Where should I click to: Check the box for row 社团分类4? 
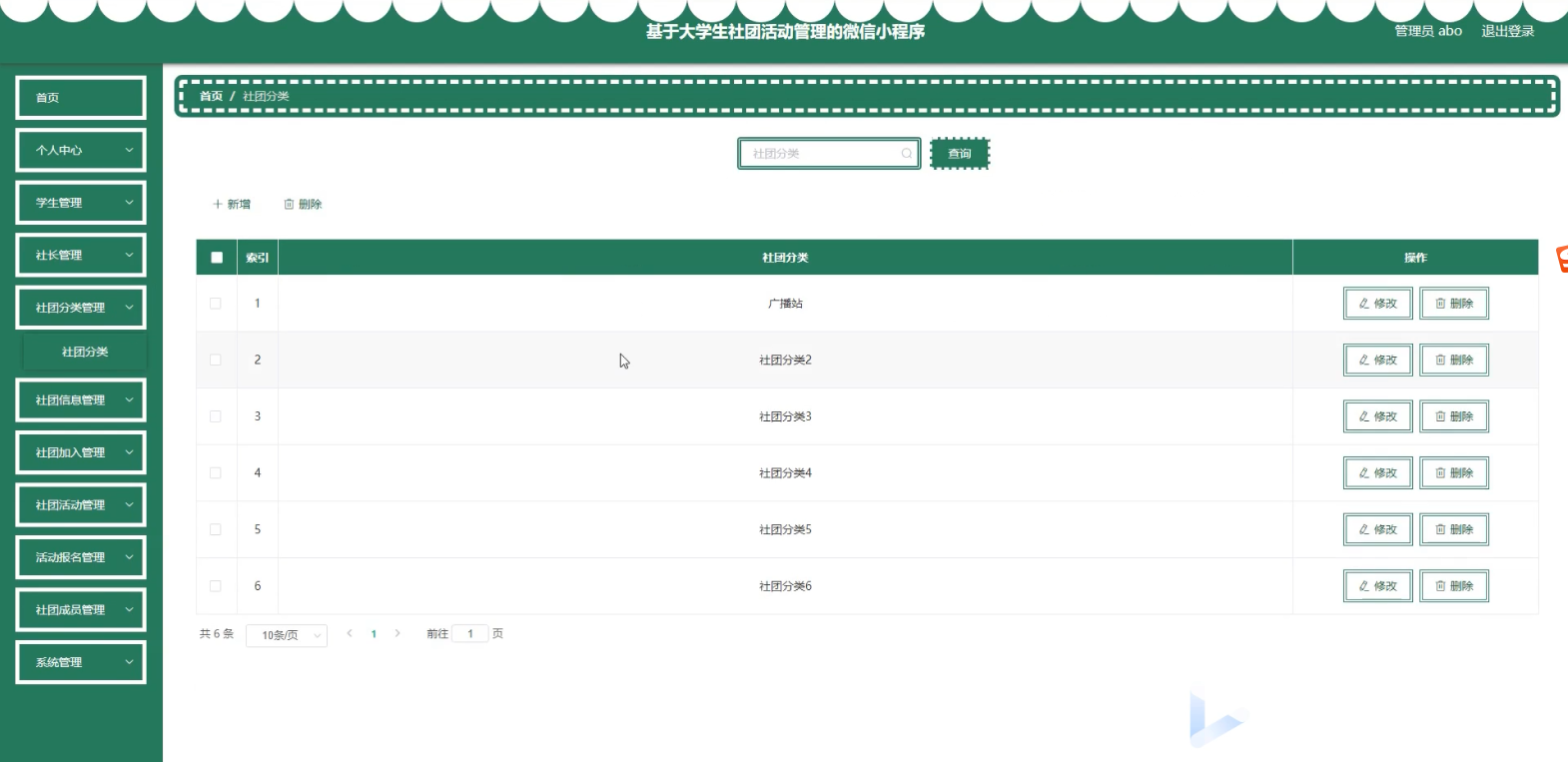coord(216,473)
